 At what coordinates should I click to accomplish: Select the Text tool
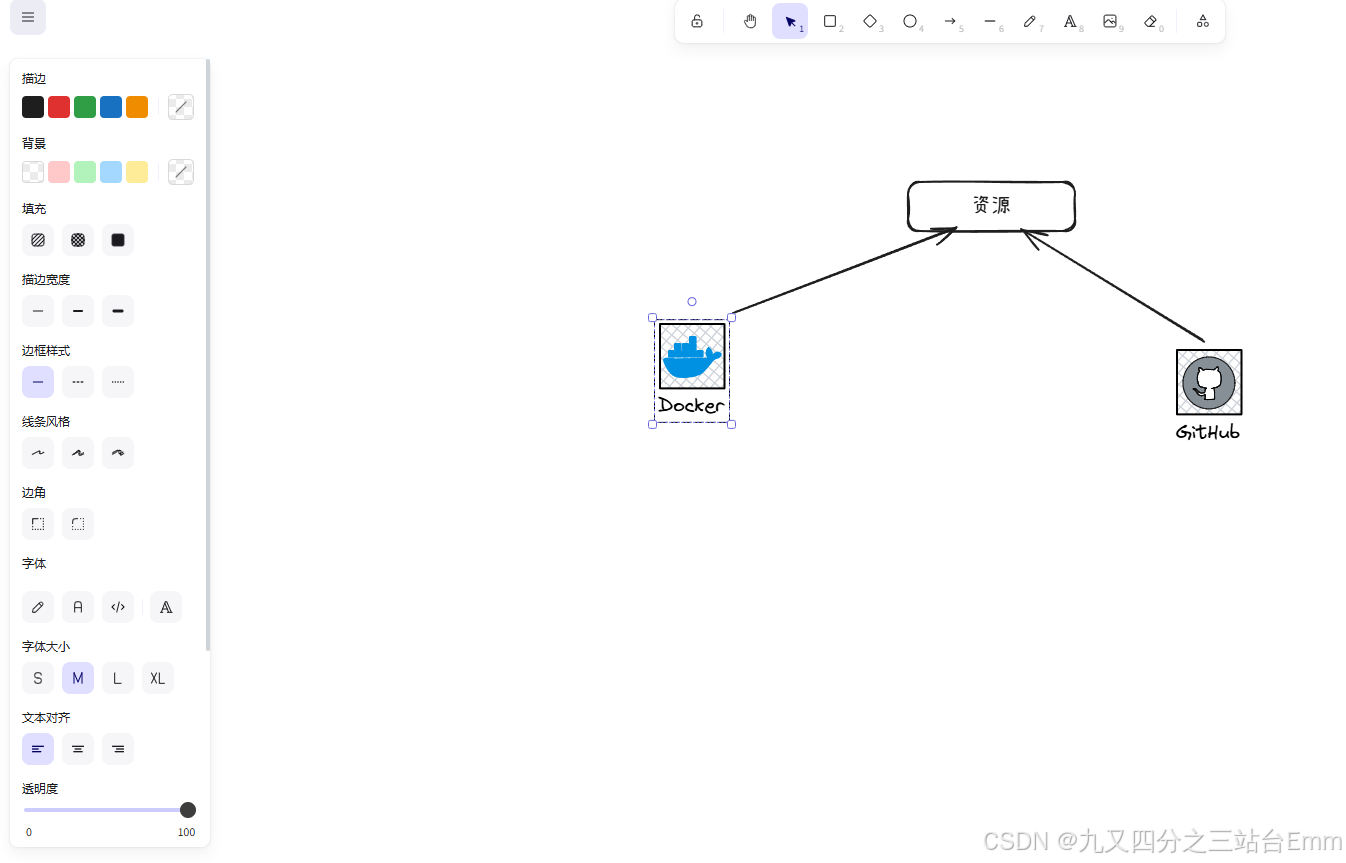pyautogui.click(x=1070, y=21)
